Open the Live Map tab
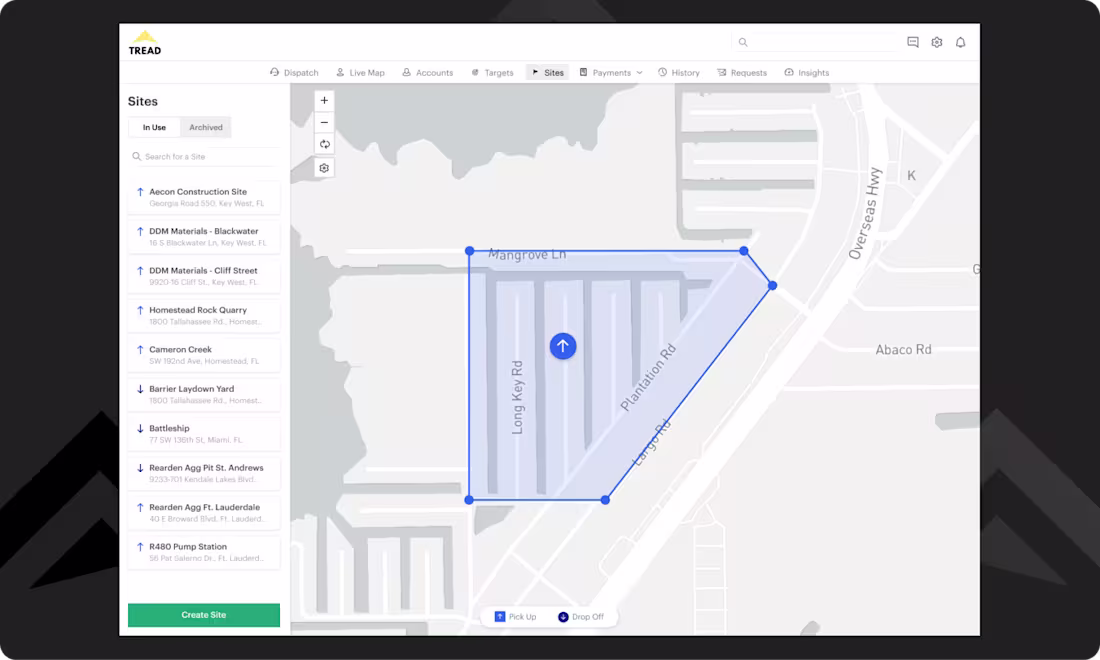1100x660 pixels. 360,72
